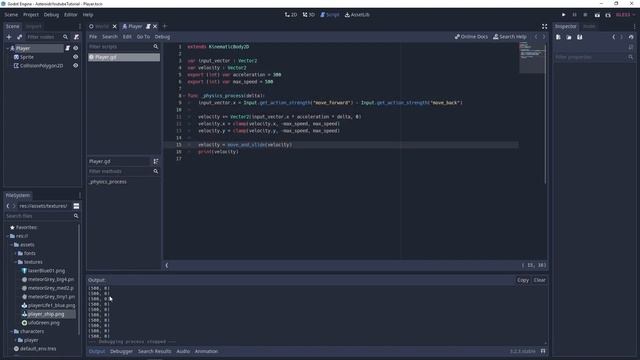Viewport: 640px width, 360px height.
Task: Switch to 3D workspace
Action: point(309,15)
